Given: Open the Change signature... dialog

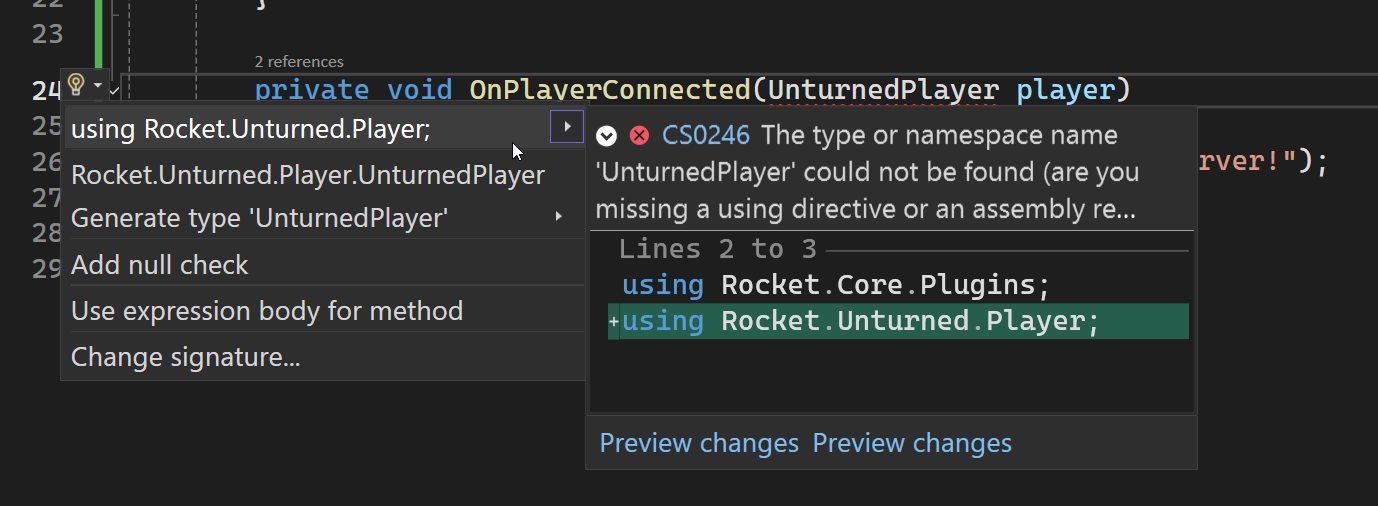Looking at the screenshot, I should [x=186, y=357].
